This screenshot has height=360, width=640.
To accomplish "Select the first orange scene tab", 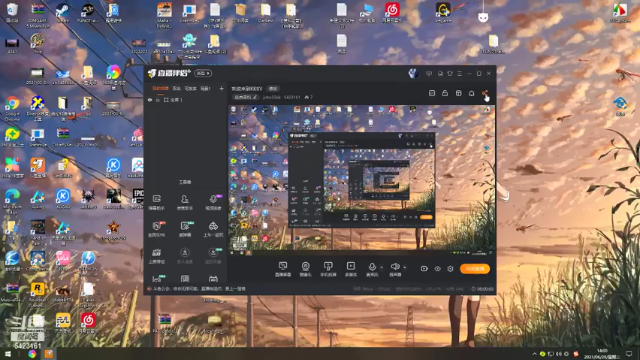I will [x=160, y=88].
